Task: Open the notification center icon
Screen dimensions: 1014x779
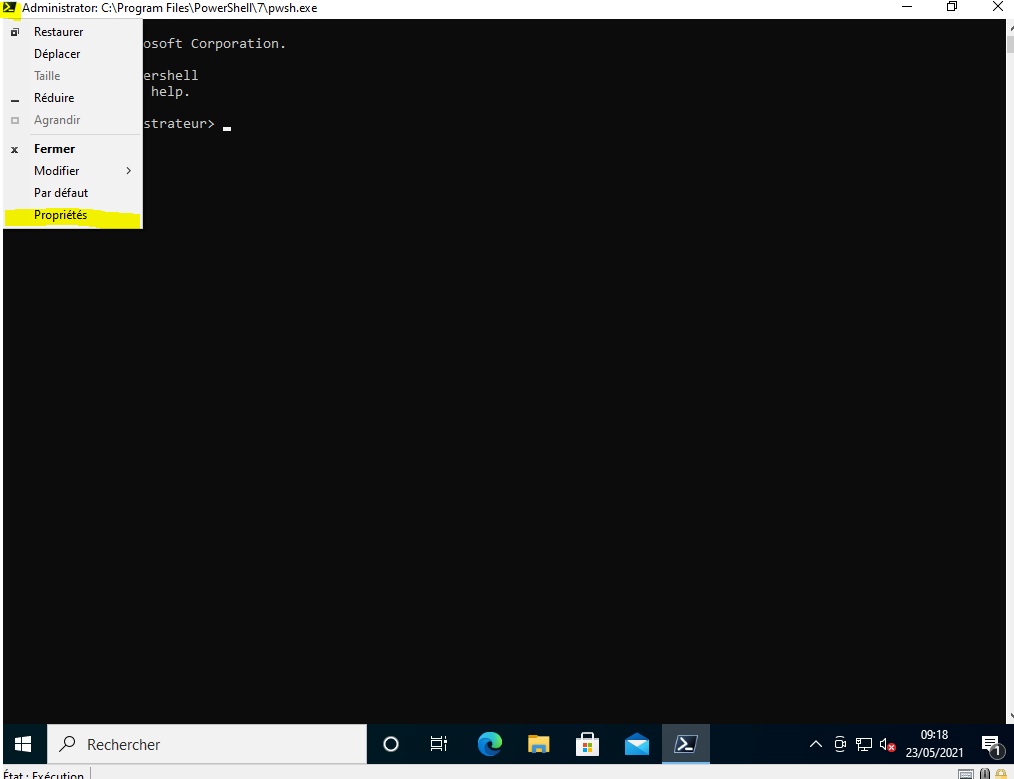Action: 991,744
